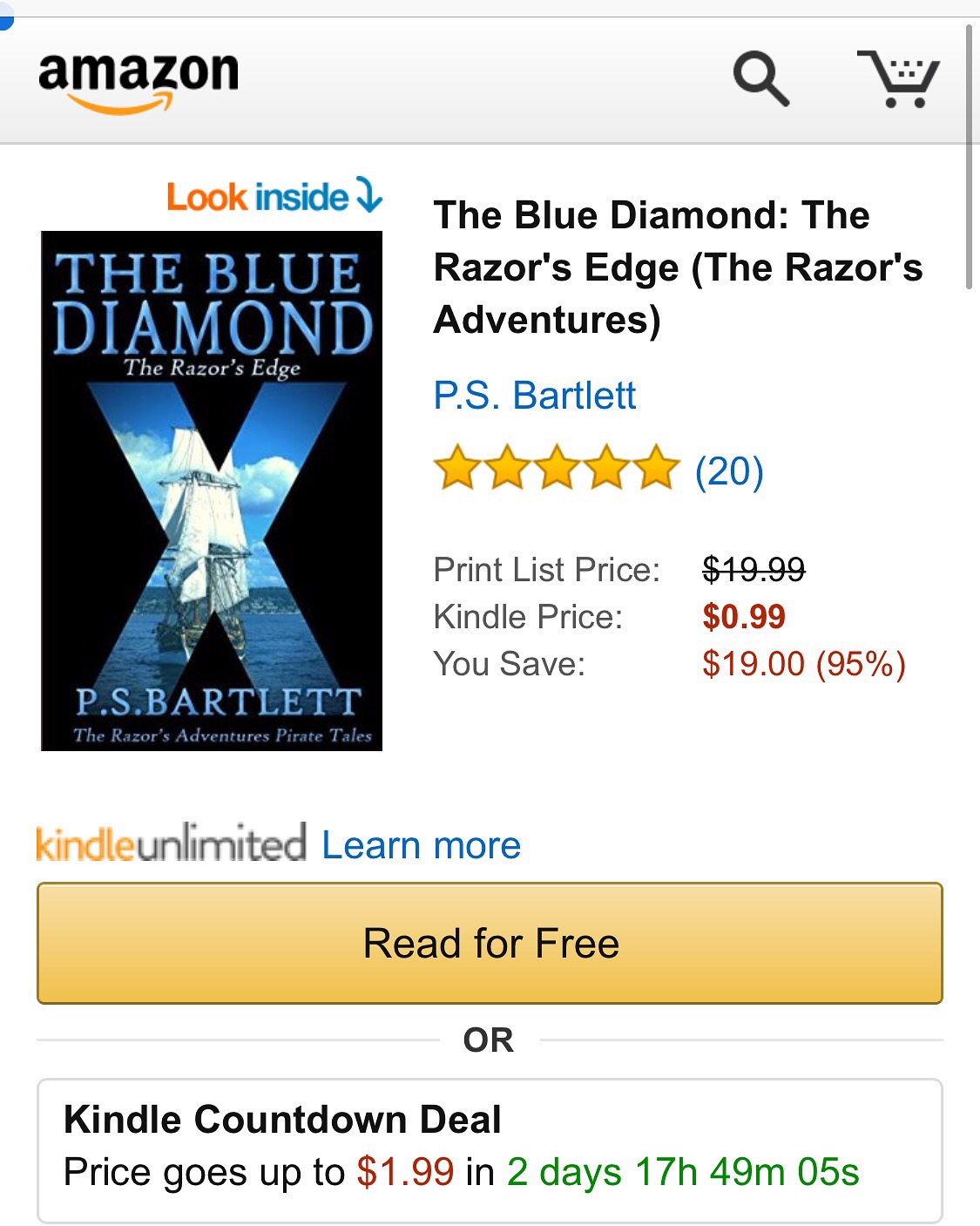
Task: Click the Look inside arrow icon
Action: [369, 194]
